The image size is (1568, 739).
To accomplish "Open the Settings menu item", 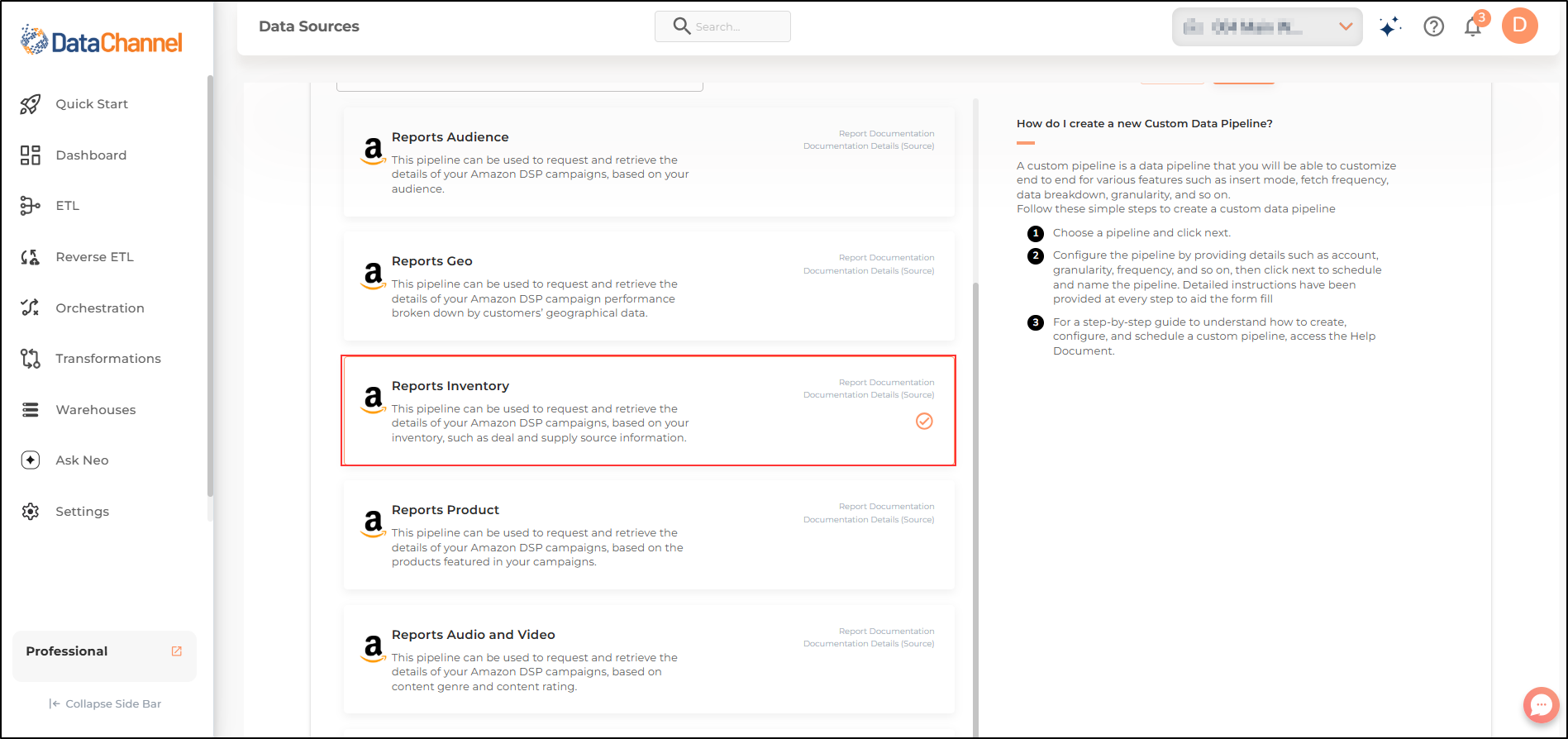I will tap(83, 512).
